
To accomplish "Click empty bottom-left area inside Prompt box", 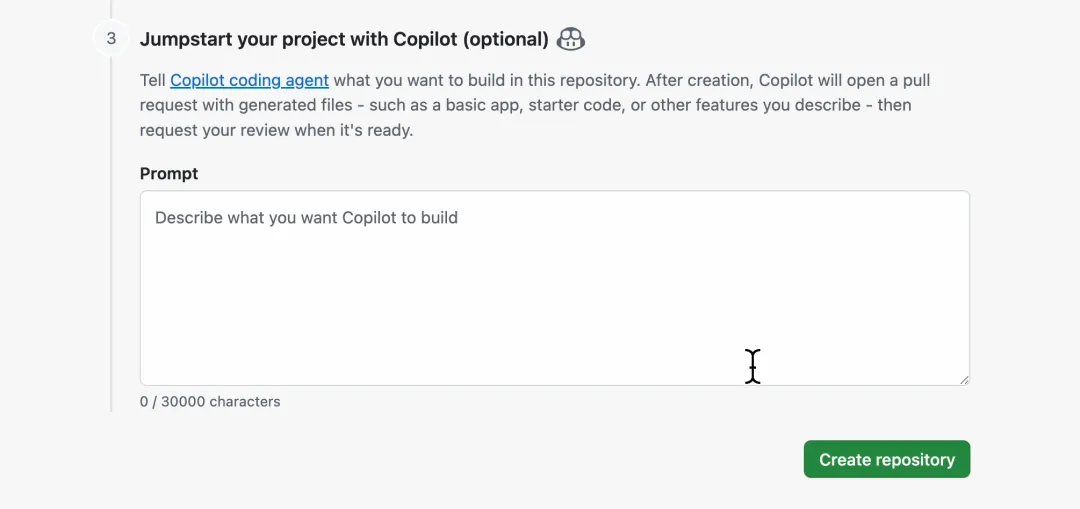I will click(200, 360).
